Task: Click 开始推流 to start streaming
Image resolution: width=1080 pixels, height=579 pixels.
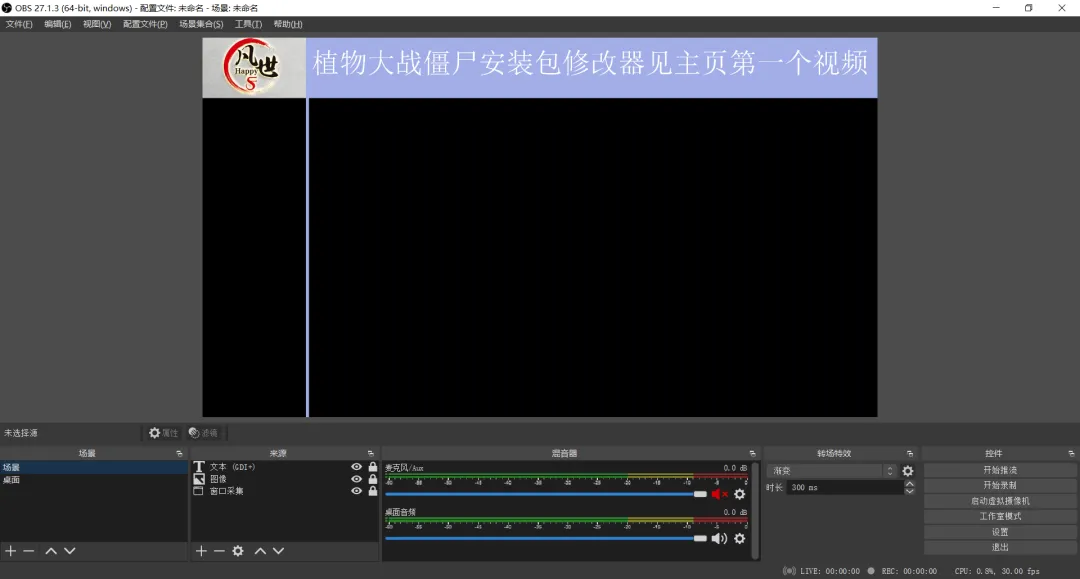Action: click(x=1000, y=470)
